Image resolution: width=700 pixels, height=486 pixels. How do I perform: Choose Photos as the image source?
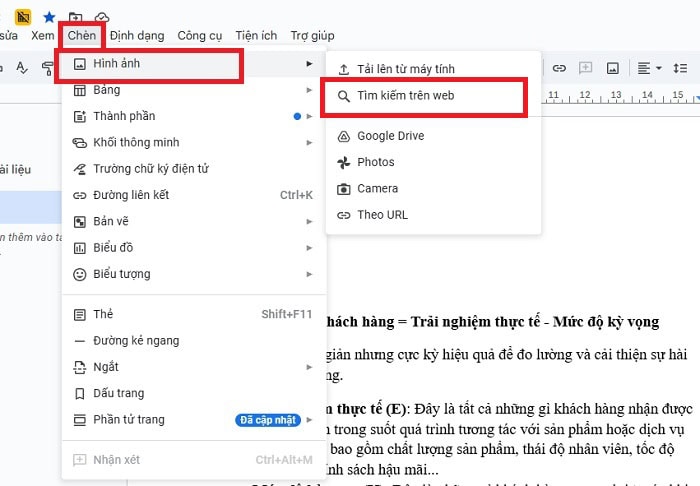pos(376,162)
